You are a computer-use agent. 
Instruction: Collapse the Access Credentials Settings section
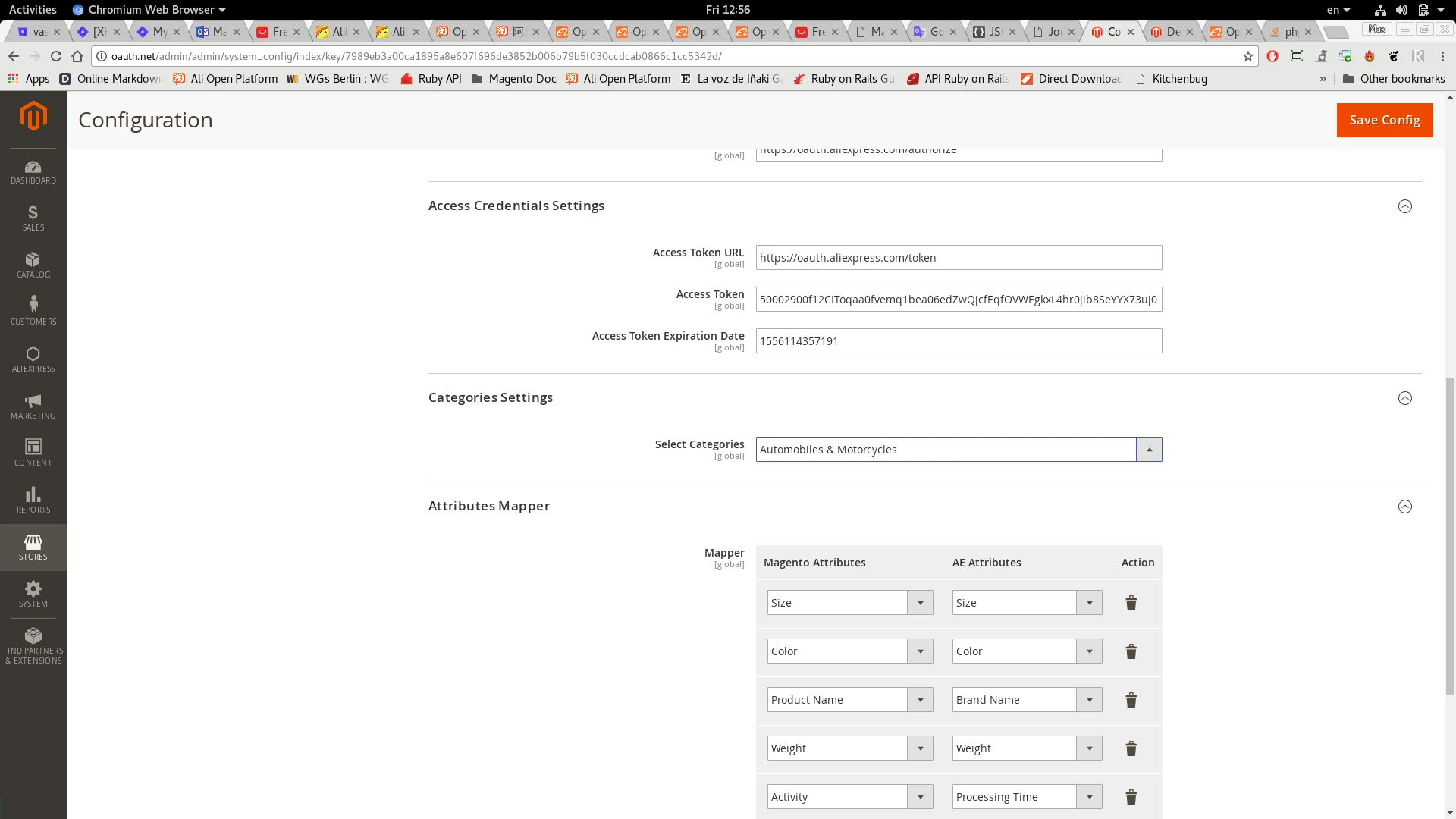(1404, 206)
